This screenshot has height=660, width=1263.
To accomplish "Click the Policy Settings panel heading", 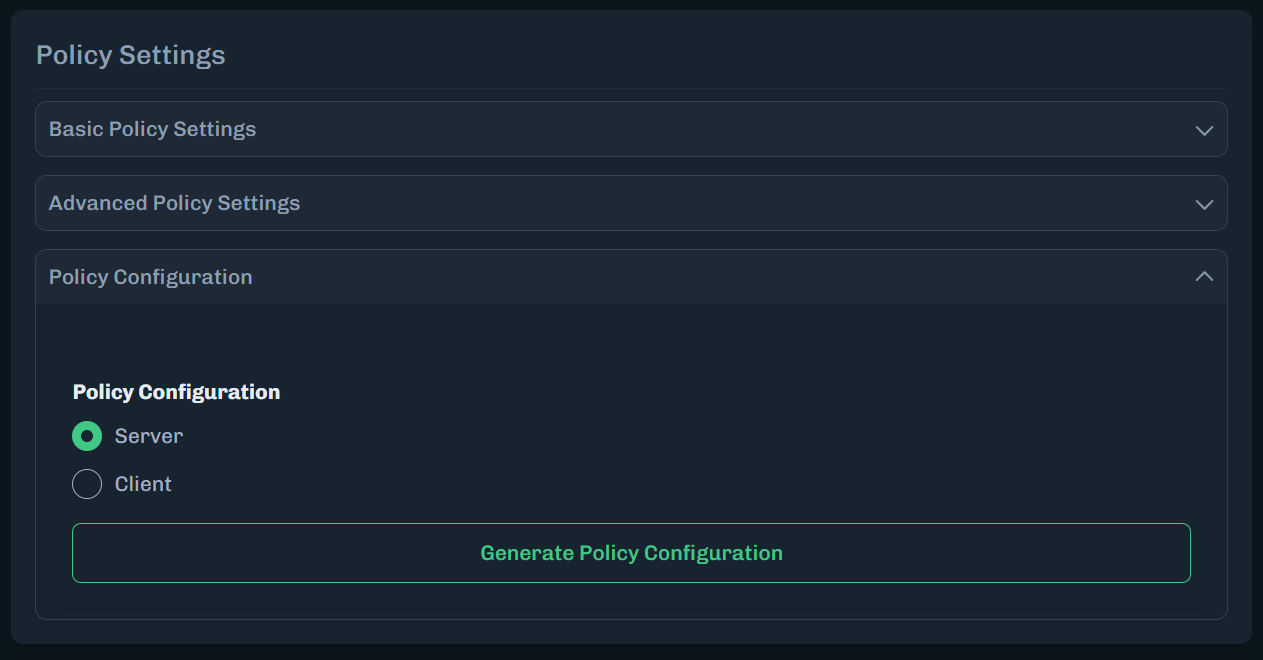I will [130, 55].
